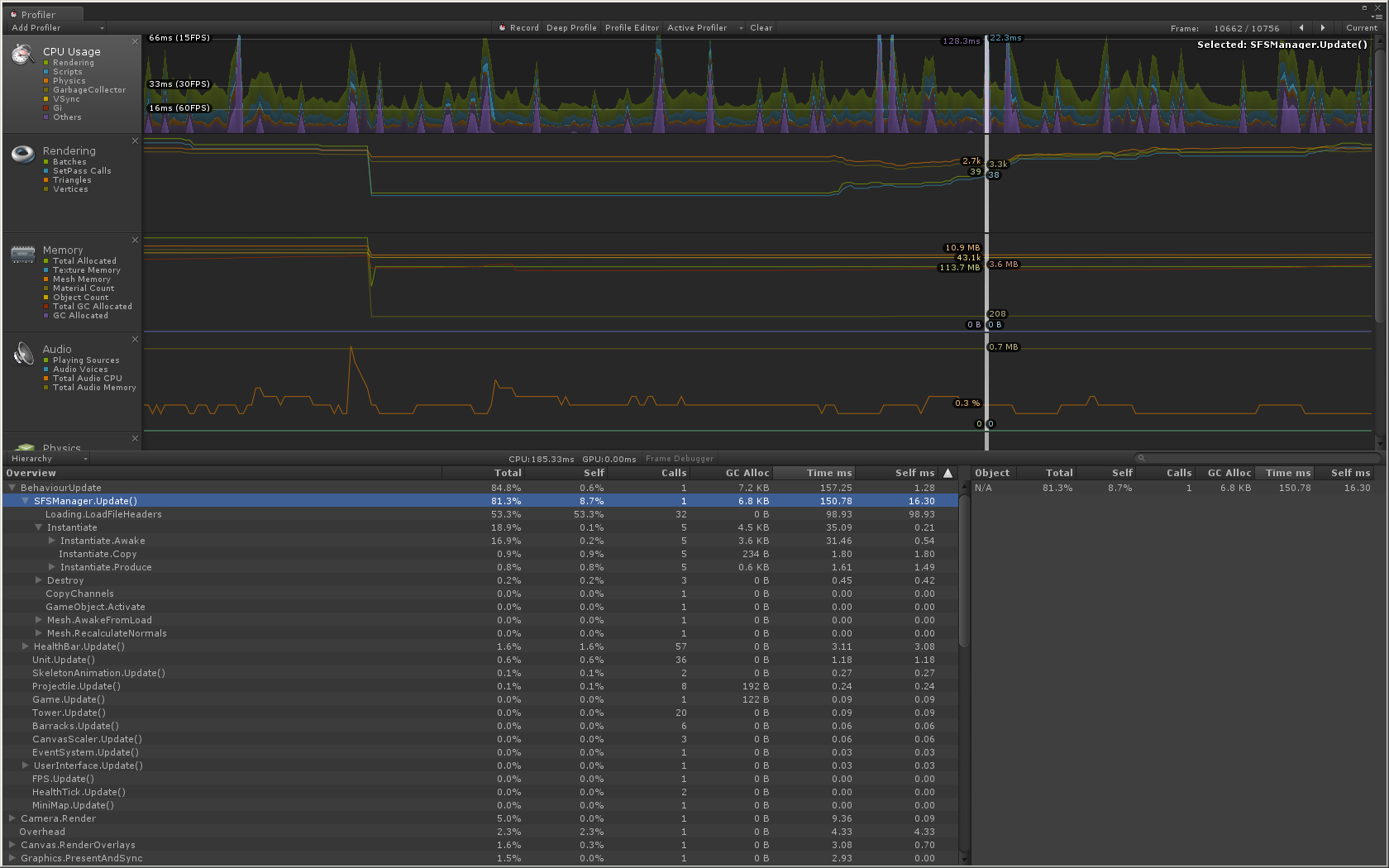Open the Add Profiler dropdown

pos(56,28)
